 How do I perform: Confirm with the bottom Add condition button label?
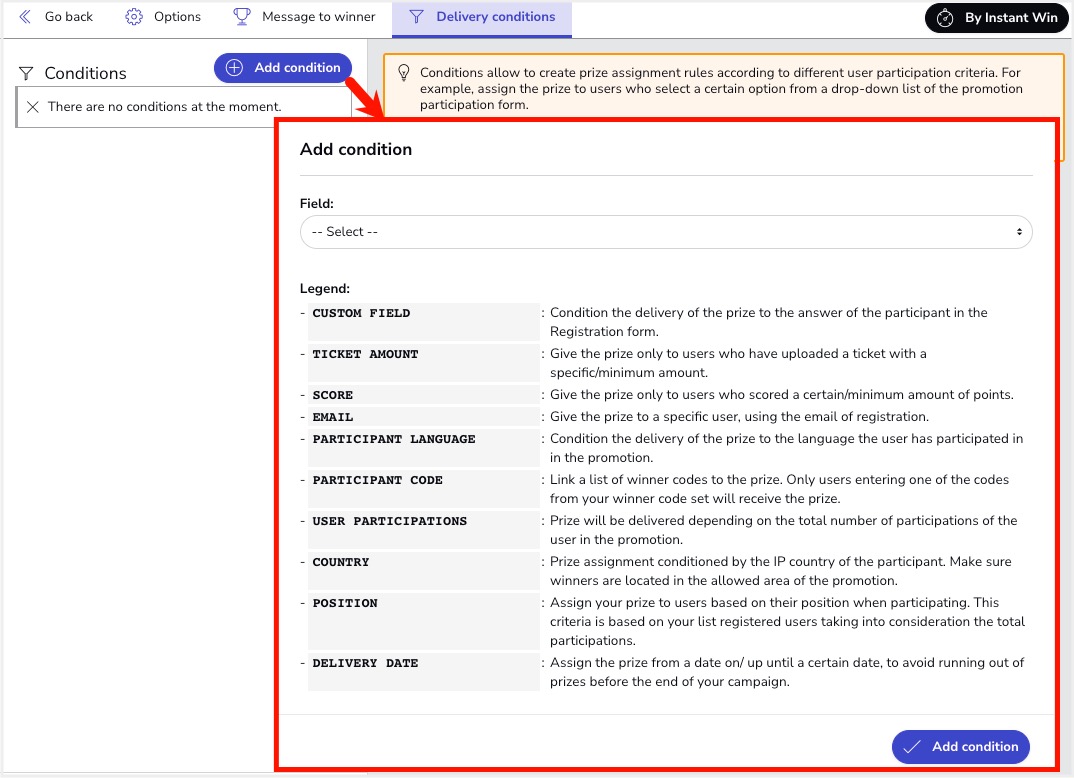(x=975, y=747)
